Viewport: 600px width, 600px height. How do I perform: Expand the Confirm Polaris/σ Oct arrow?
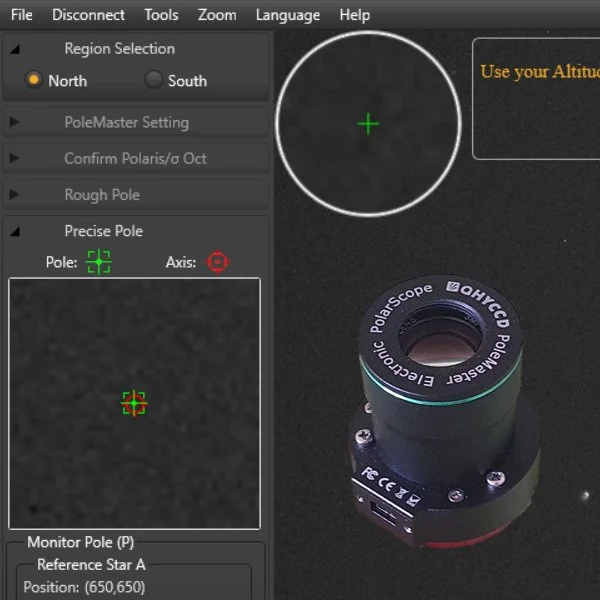point(14,158)
